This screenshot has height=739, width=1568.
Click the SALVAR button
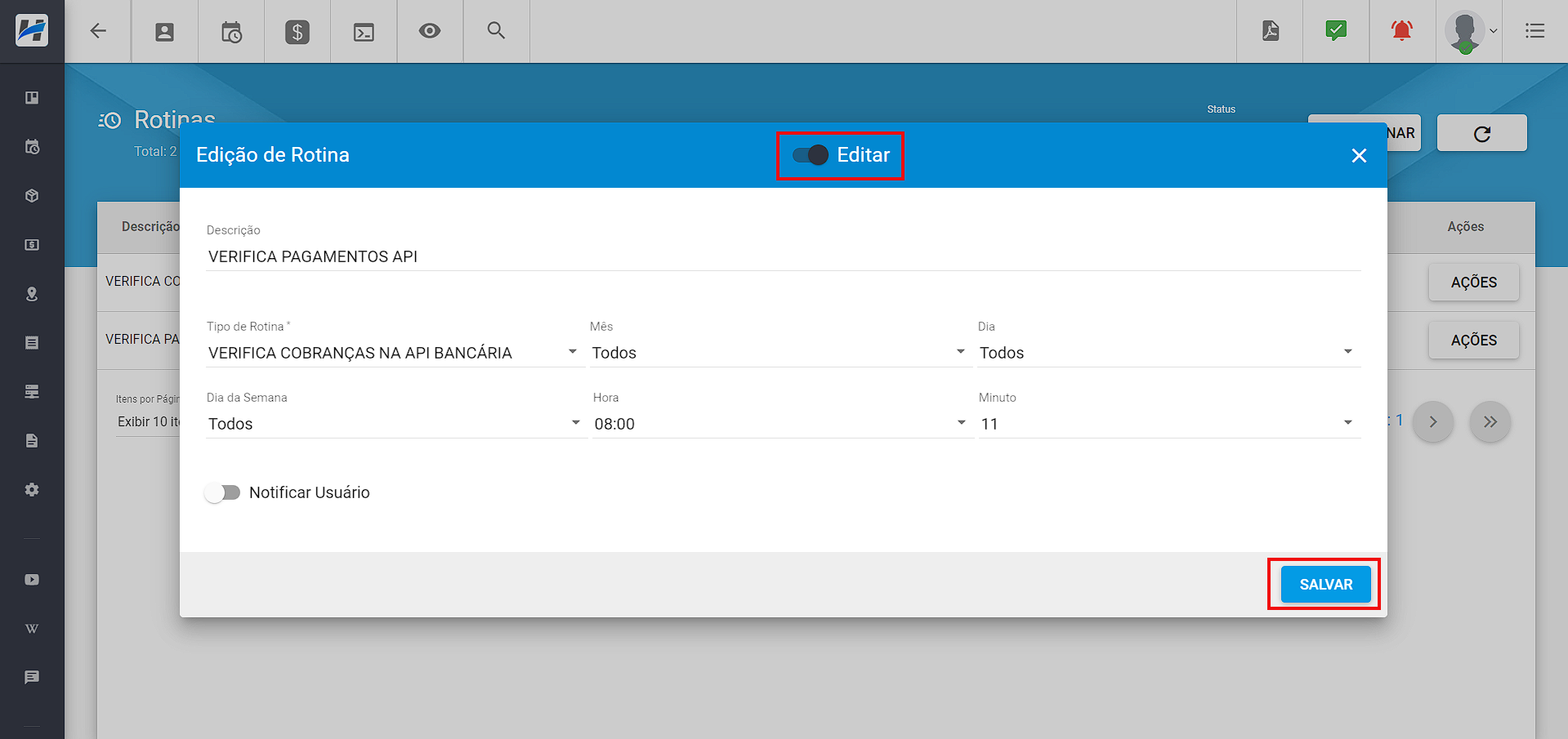tap(1325, 585)
